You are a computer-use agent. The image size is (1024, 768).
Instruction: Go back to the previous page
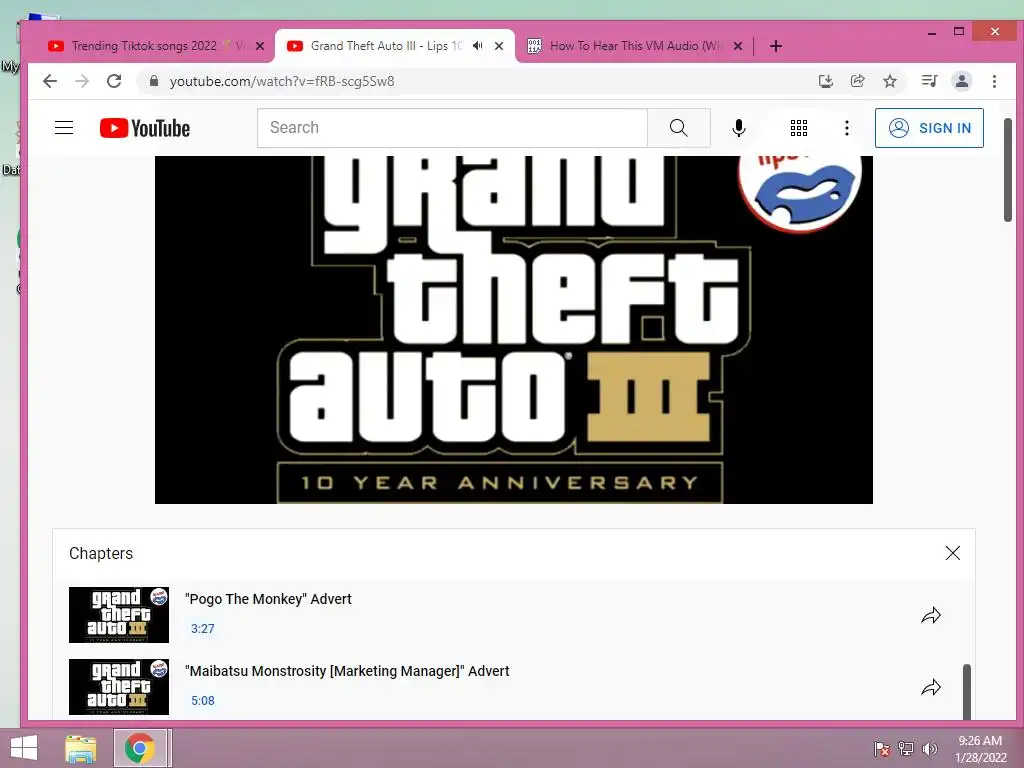click(50, 81)
